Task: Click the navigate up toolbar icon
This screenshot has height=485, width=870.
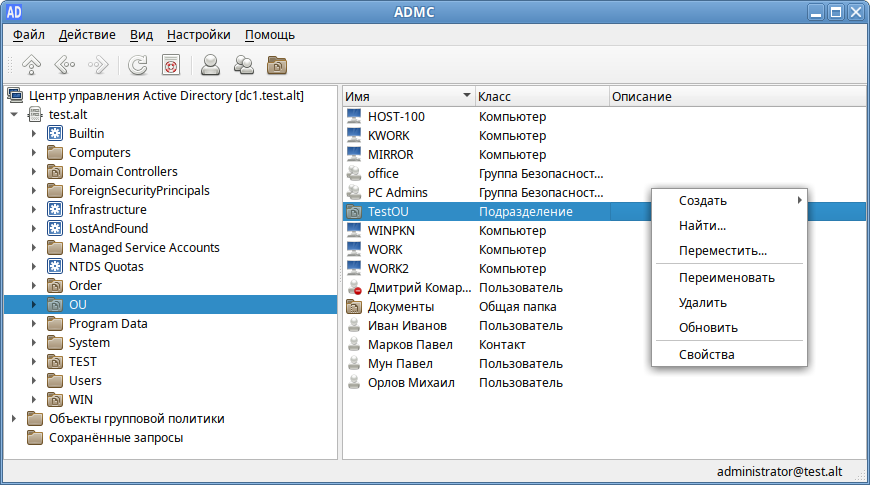Action: click(32, 65)
